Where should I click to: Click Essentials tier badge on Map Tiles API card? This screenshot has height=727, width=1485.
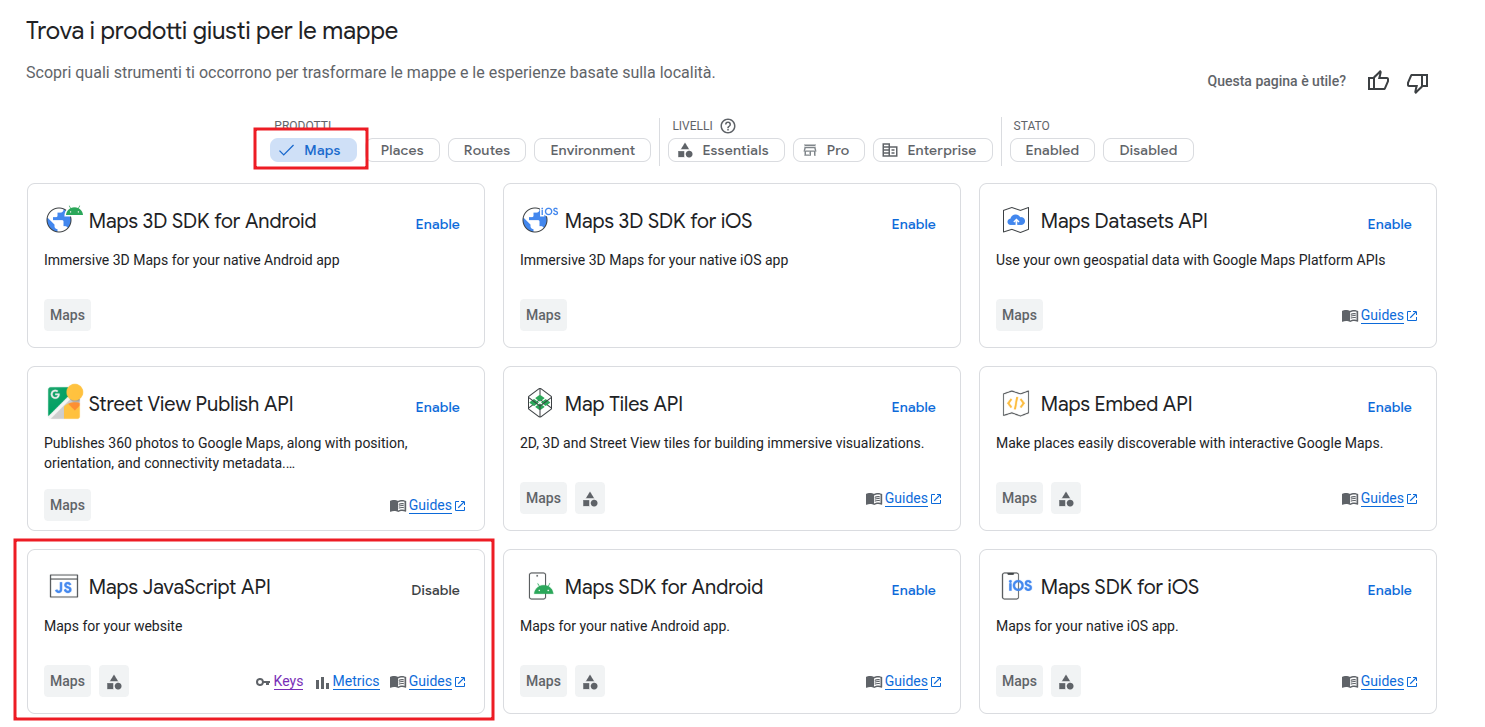(590, 498)
